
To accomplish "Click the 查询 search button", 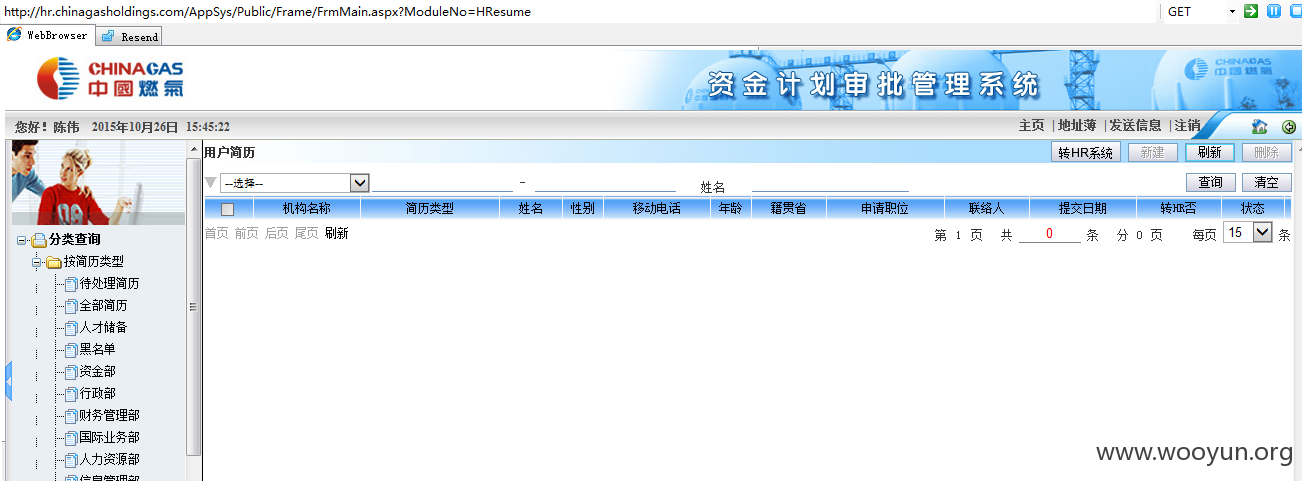I will click(x=1210, y=183).
